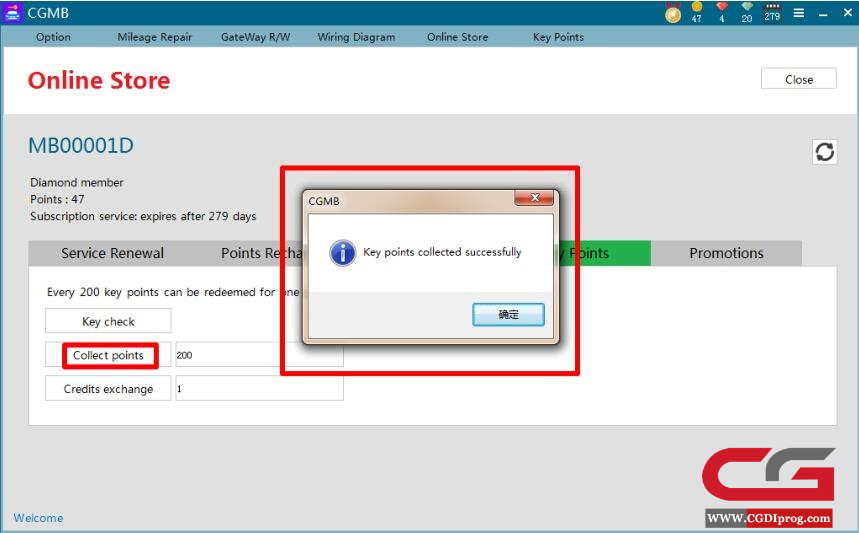
Task: Click the subscription expires after 279 days text
Action: click(143, 216)
